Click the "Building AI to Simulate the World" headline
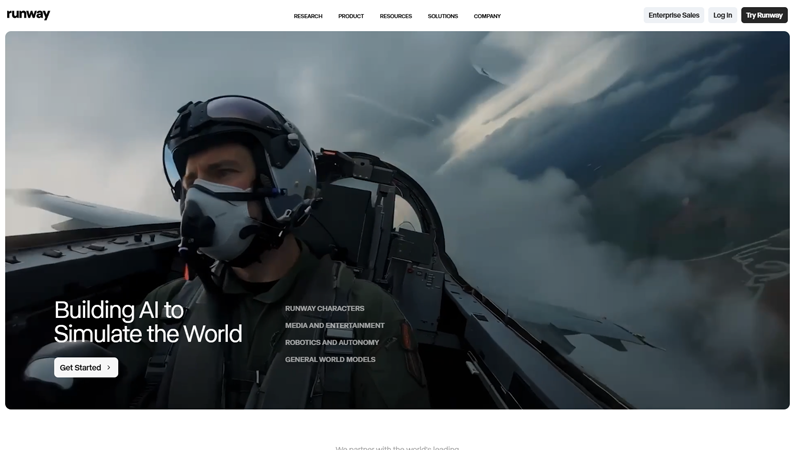This screenshot has height=450, width=800. [x=148, y=322]
